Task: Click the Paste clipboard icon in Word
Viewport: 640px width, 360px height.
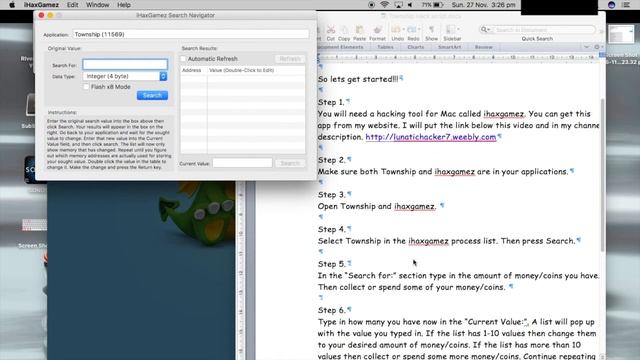Action: pos(359,30)
